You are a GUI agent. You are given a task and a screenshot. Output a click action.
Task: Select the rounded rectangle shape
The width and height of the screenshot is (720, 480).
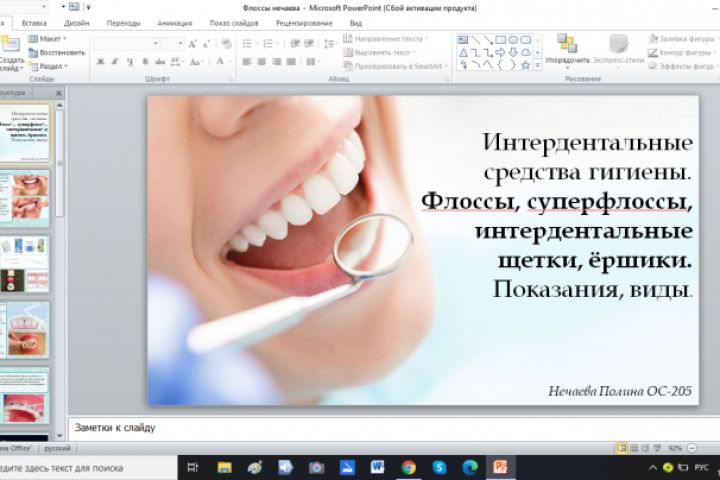coord(526,40)
